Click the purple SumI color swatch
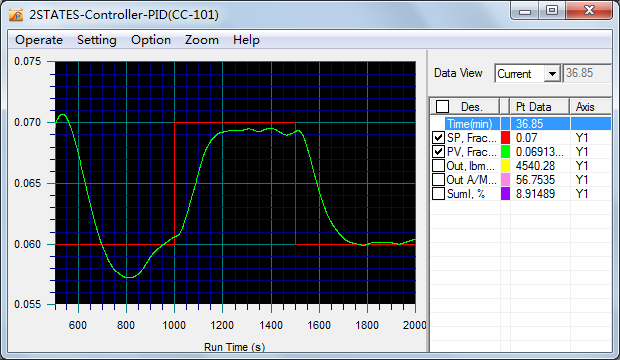Image resolution: width=620 pixels, height=360 pixels. (x=505, y=193)
